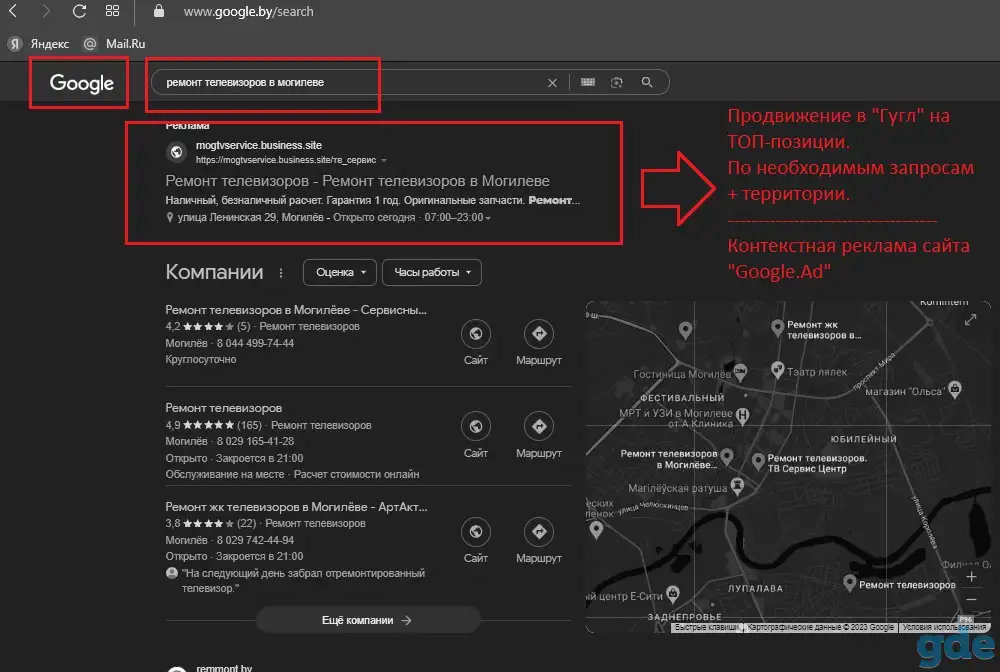Click Маршрут icon for 8 029 742-44-94 listing
Screen dimensions: 1000x672
(x=539, y=532)
